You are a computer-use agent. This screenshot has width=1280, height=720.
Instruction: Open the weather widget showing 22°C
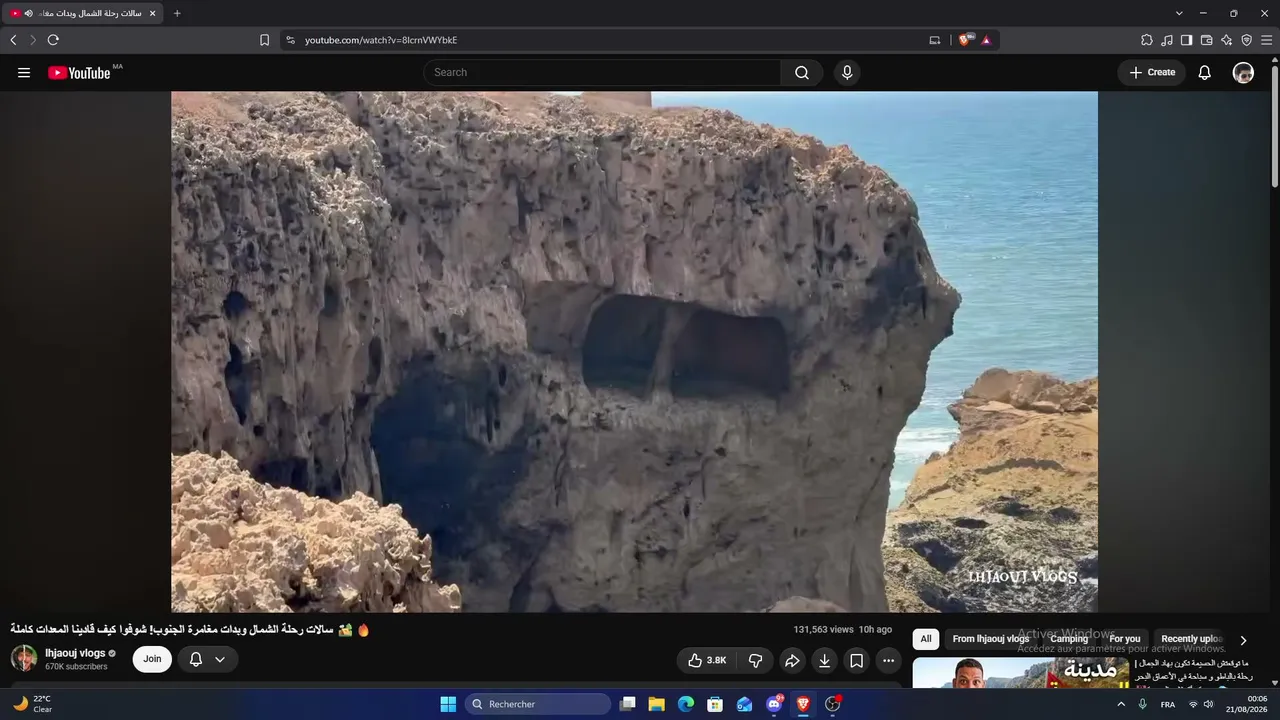[32, 704]
